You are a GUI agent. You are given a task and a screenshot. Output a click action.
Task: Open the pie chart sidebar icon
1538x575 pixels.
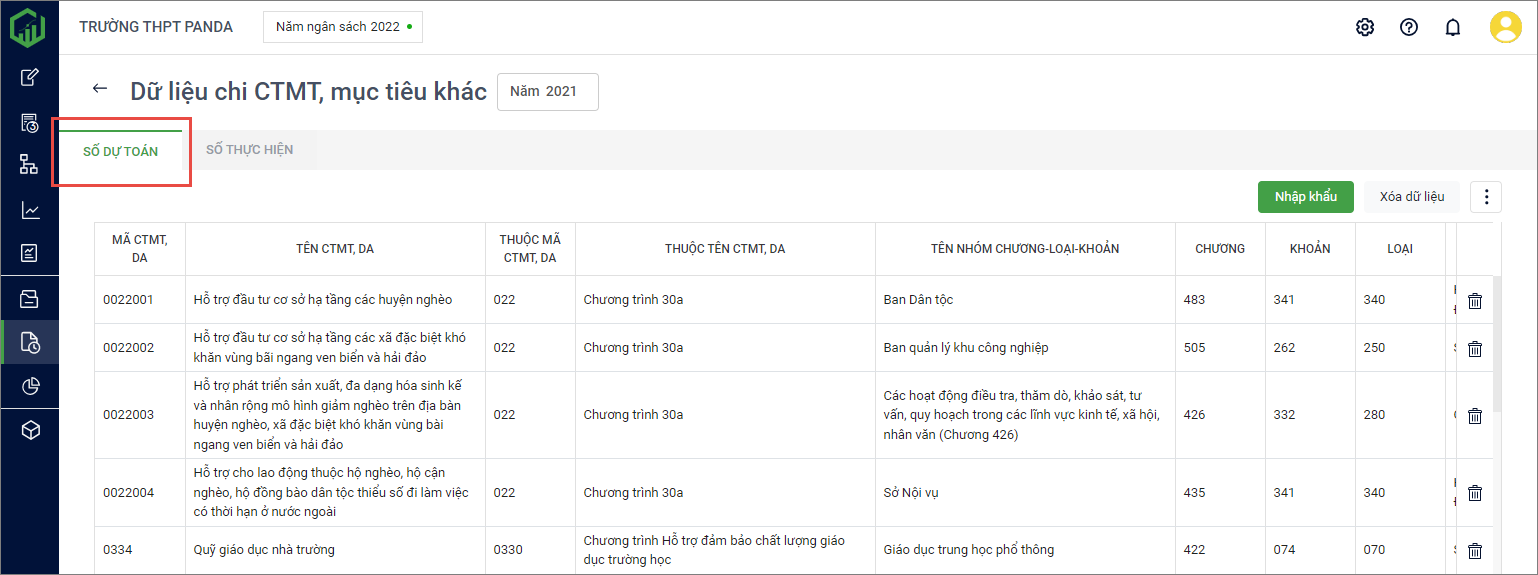click(30, 386)
